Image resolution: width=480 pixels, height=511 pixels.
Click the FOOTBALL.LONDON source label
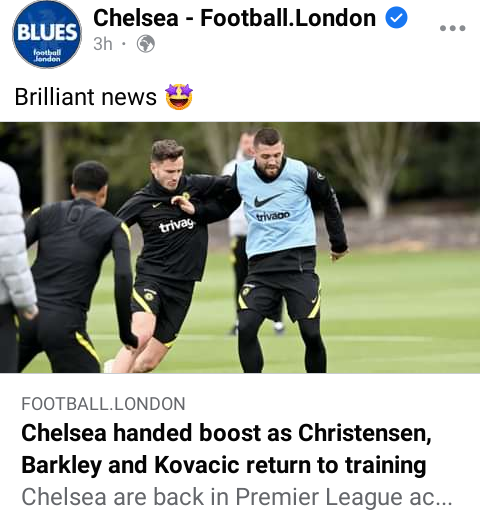point(103,404)
